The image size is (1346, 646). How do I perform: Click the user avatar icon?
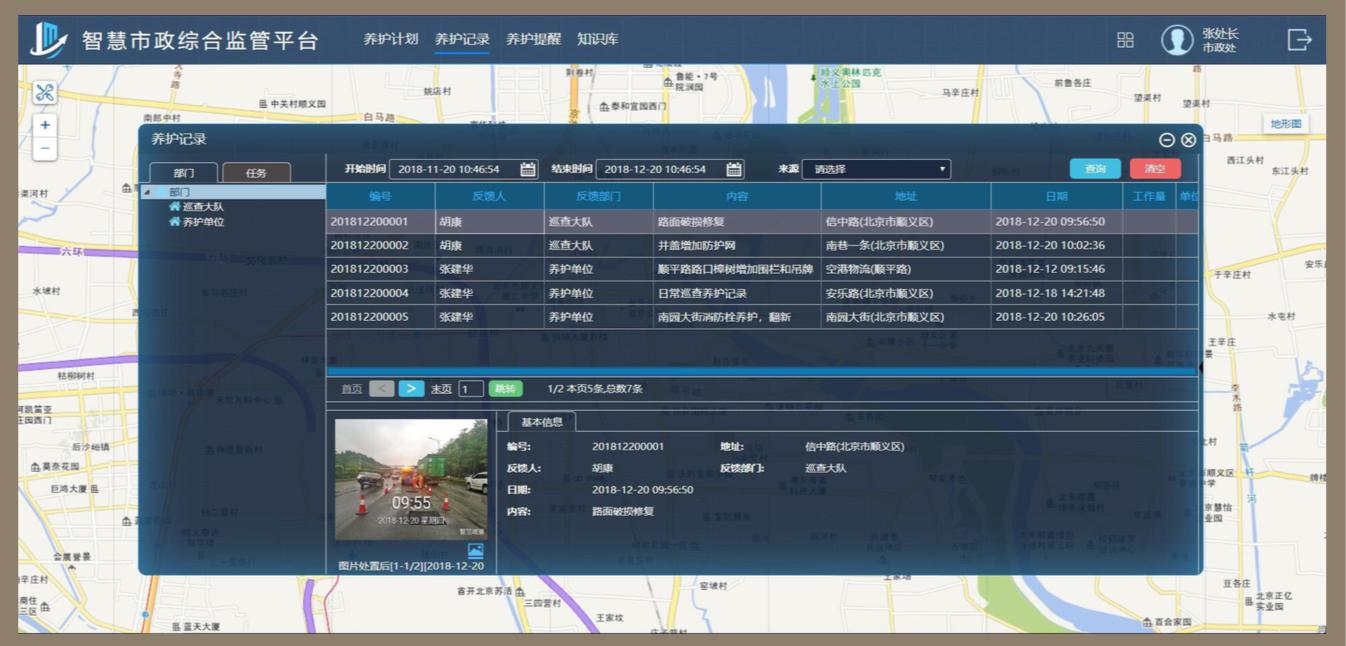(1177, 40)
